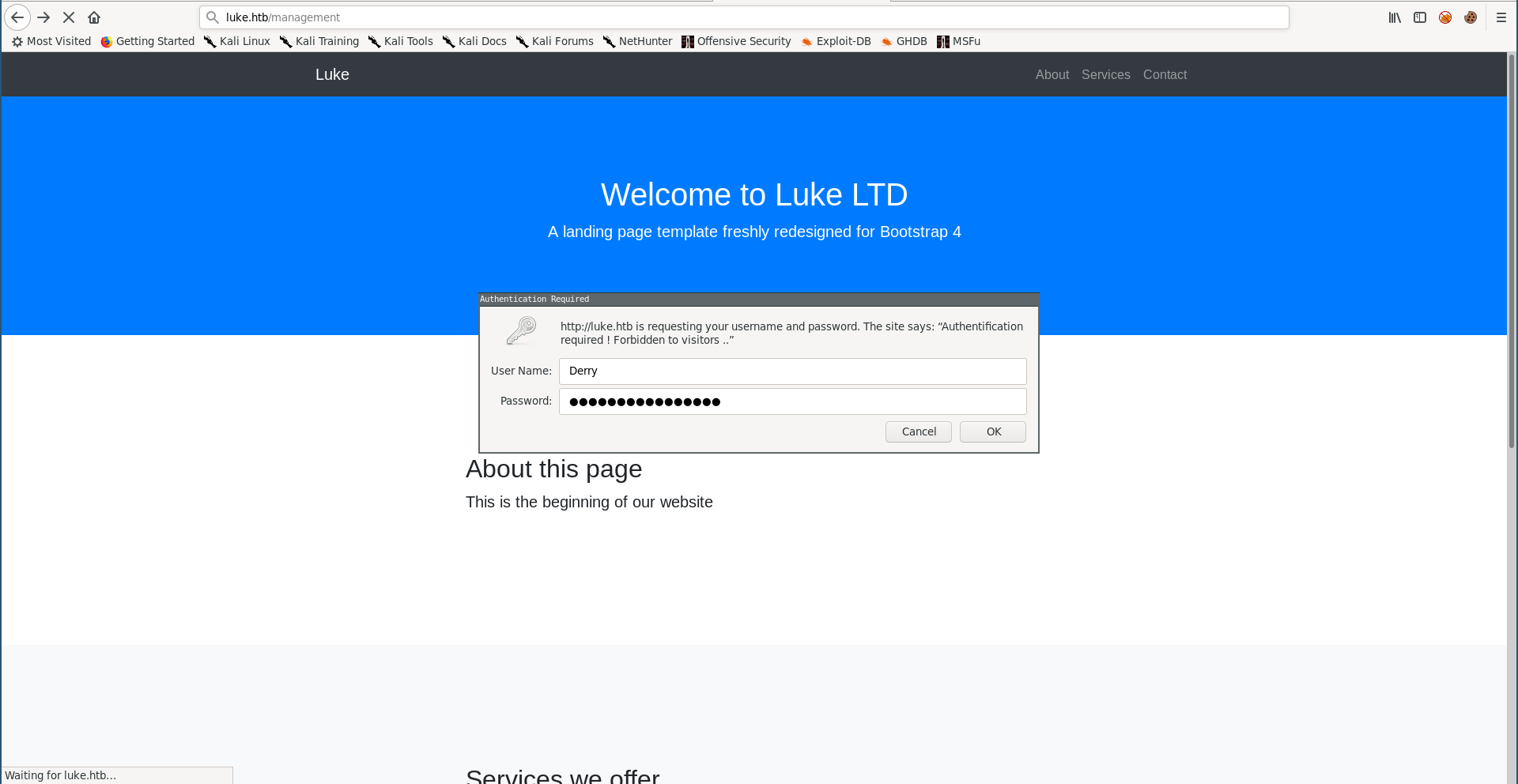The height and width of the screenshot is (784, 1518).
Task: Stop page loading with the X button
Action: [x=69, y=17]
